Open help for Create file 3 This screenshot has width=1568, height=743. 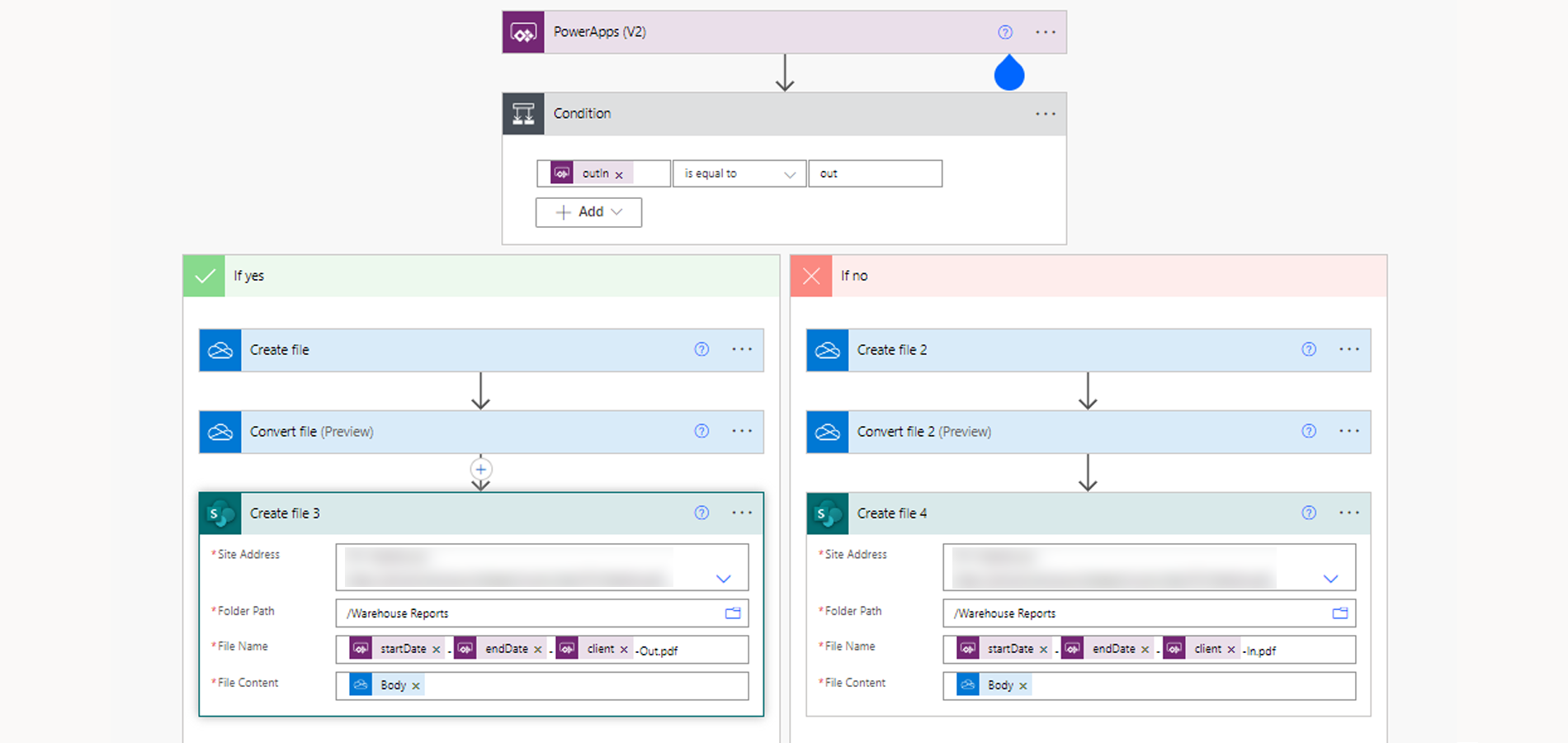point(701,513)
